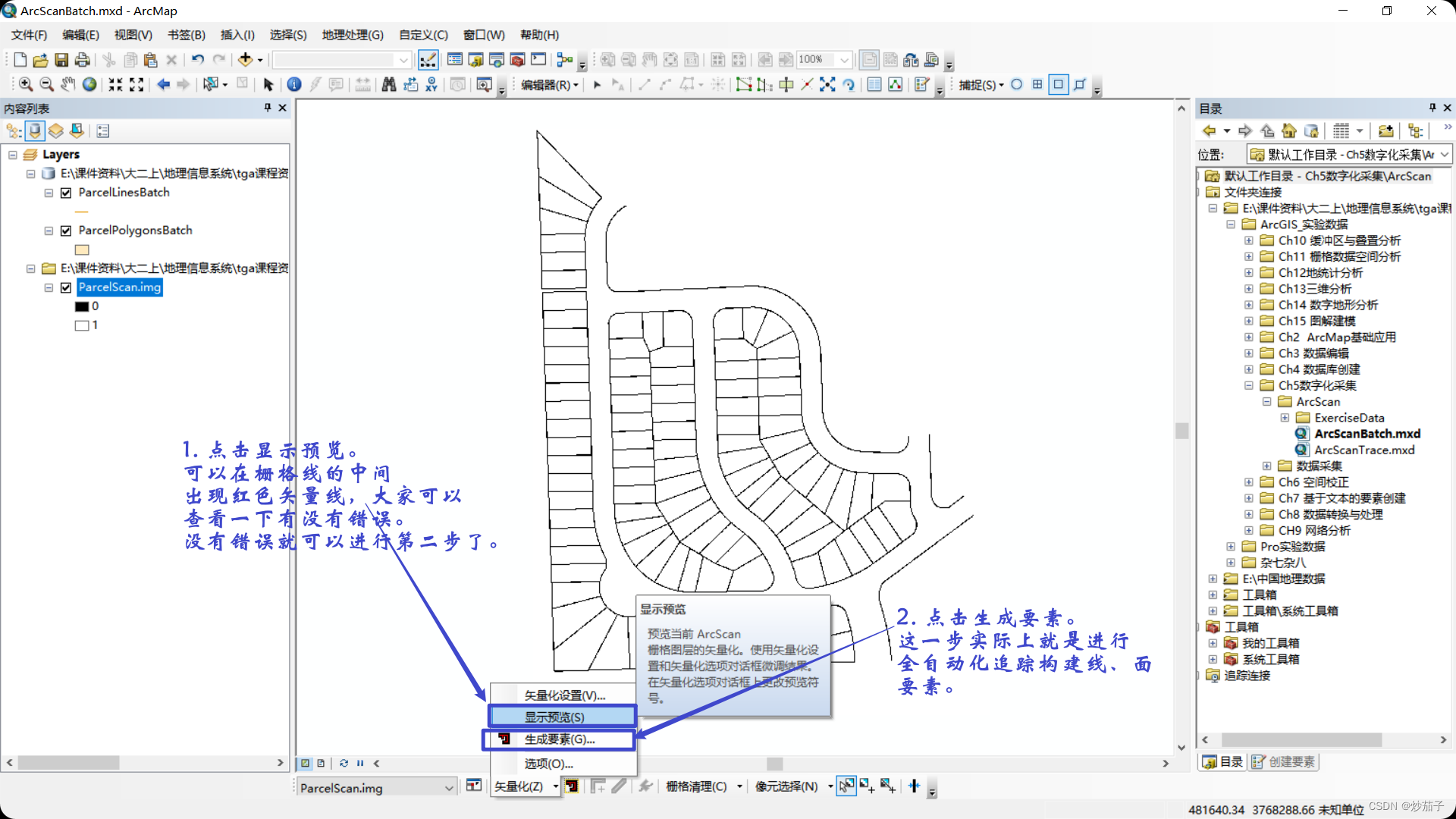Switch to the 目录 tab
The width and height of the screenshot is (1456, 819).
pyautogui.click(x=1222, y=762)
